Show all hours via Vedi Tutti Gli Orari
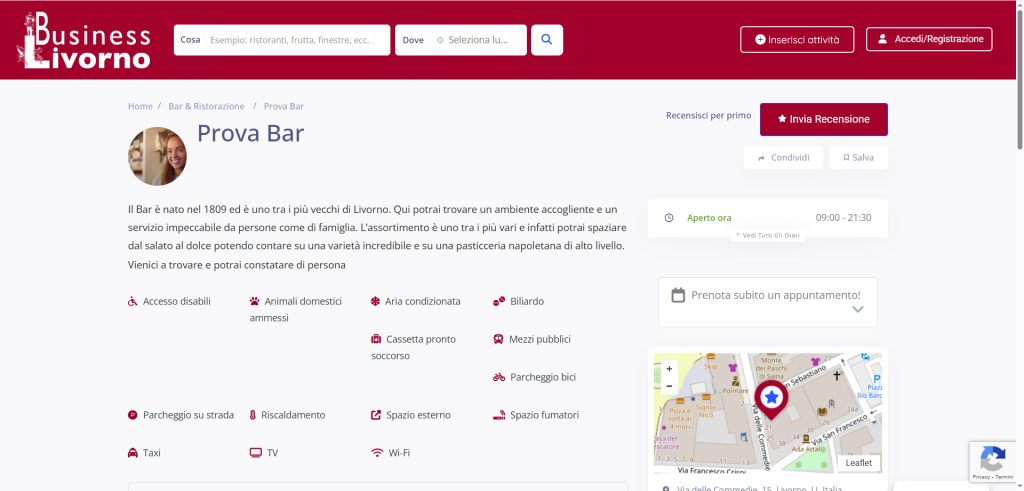Viewport: 1024px width, 491px height. click(x=767, y=235)
